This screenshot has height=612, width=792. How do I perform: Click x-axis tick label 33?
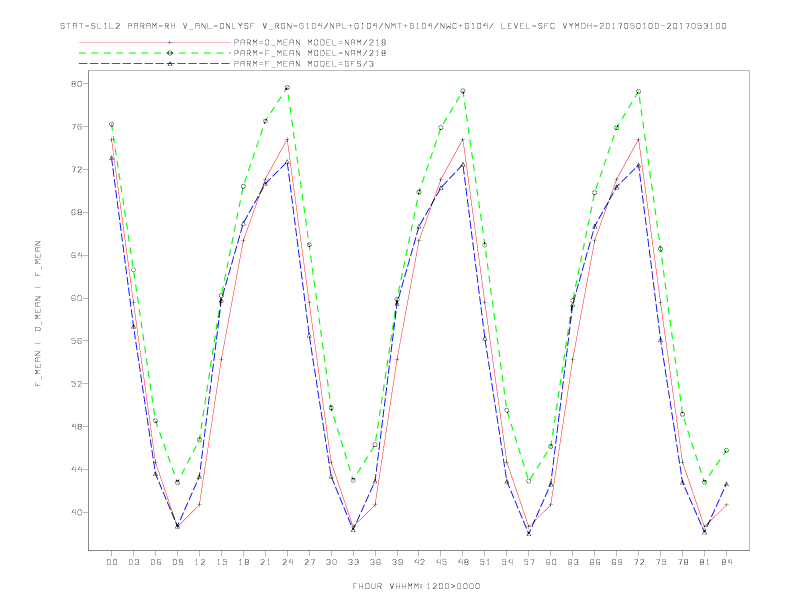pos(354,562)
